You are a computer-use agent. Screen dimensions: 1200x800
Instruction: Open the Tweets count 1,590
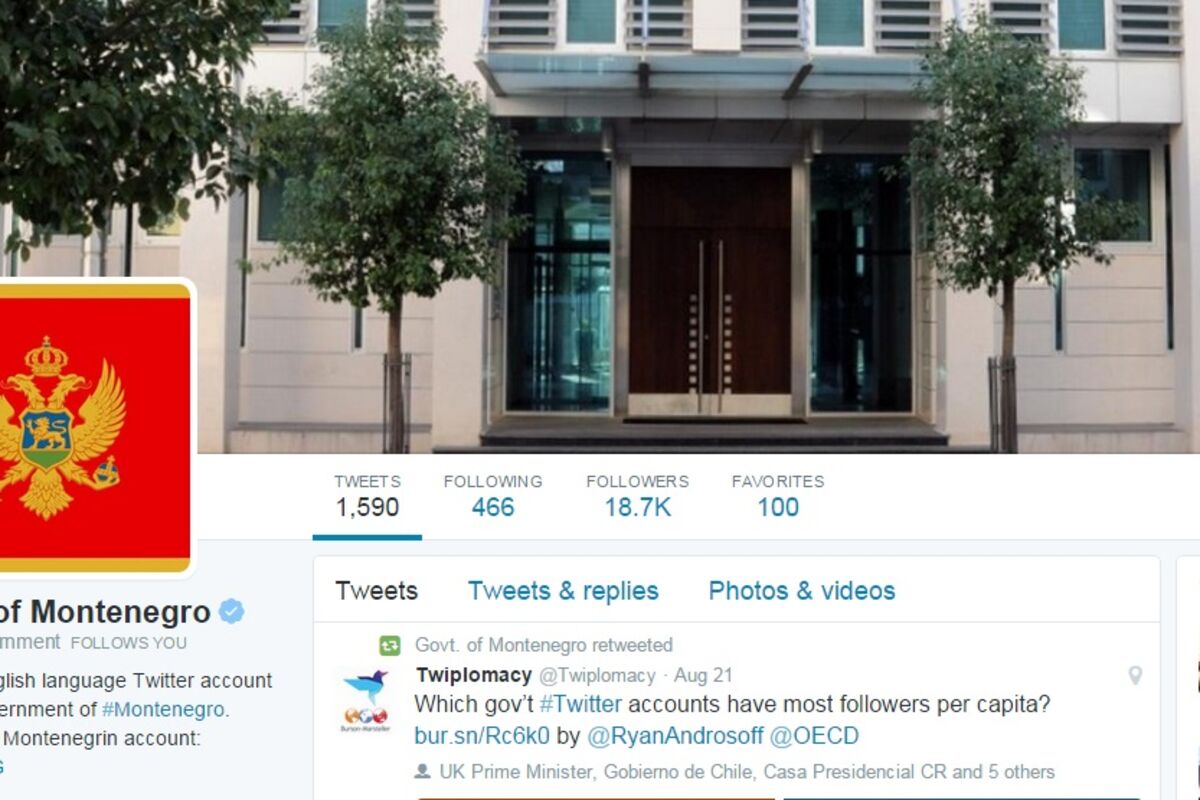pyautogui.click(x=367, y=496)
